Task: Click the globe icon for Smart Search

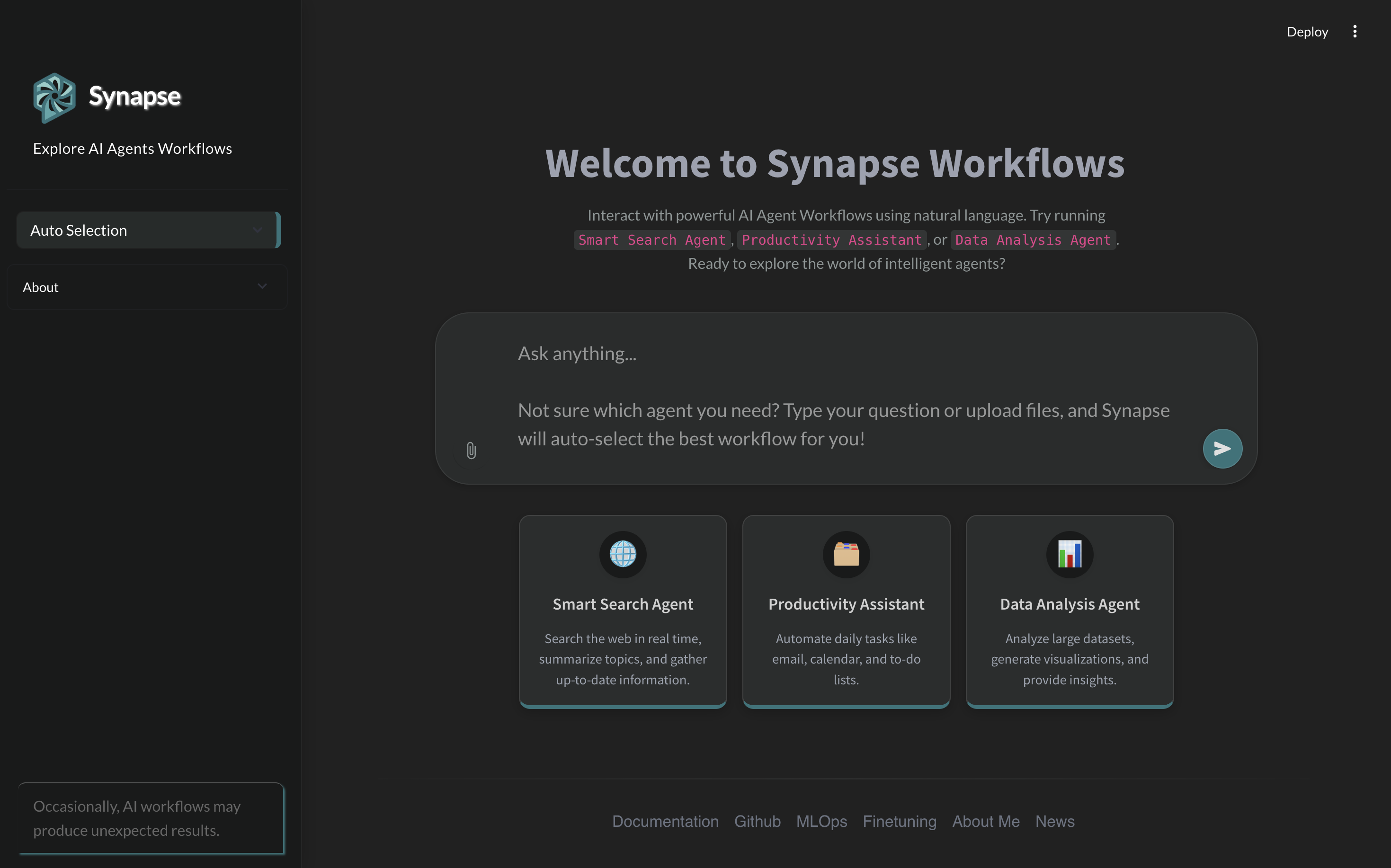Action: tap(623, 554)
